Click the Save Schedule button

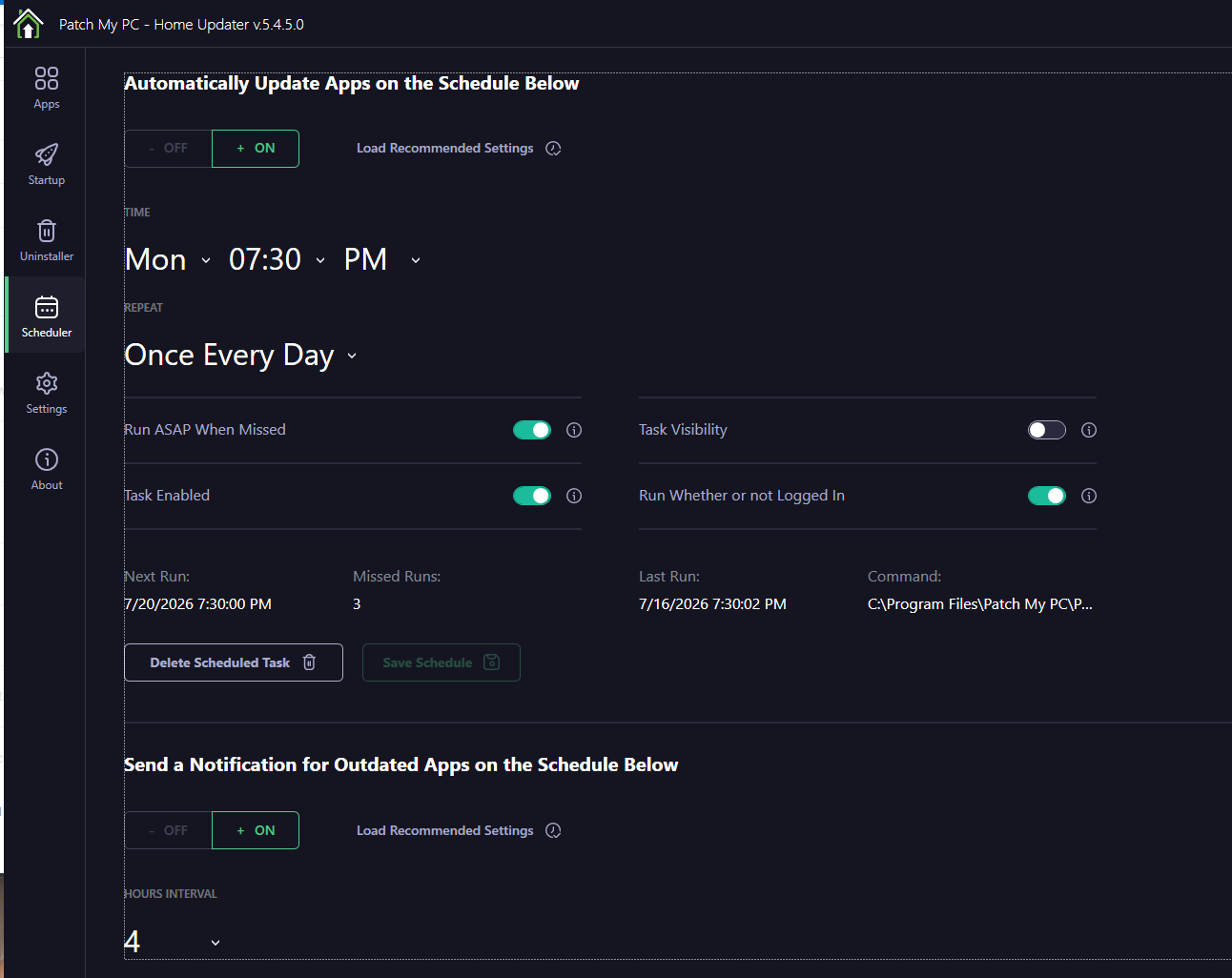441,662
